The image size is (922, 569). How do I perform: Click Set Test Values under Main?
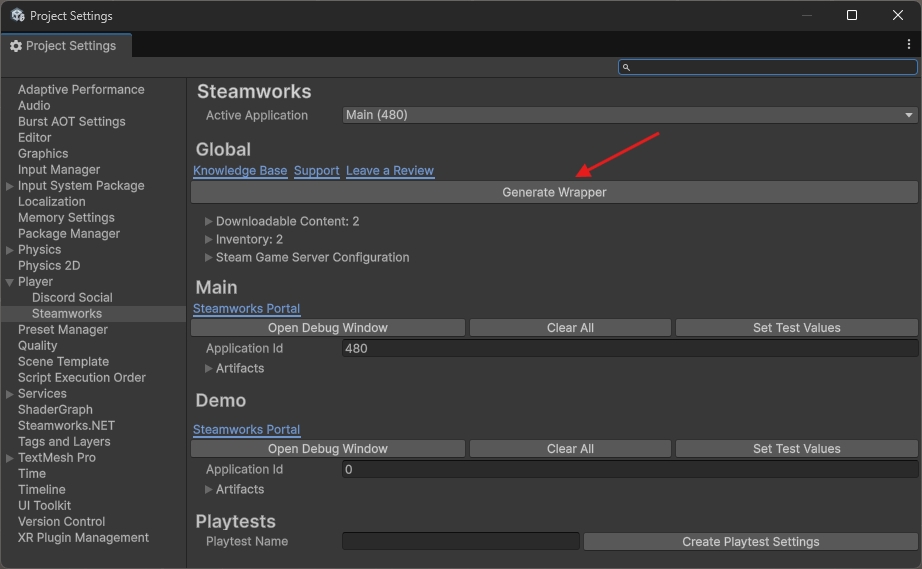click(x=796, y=328)
